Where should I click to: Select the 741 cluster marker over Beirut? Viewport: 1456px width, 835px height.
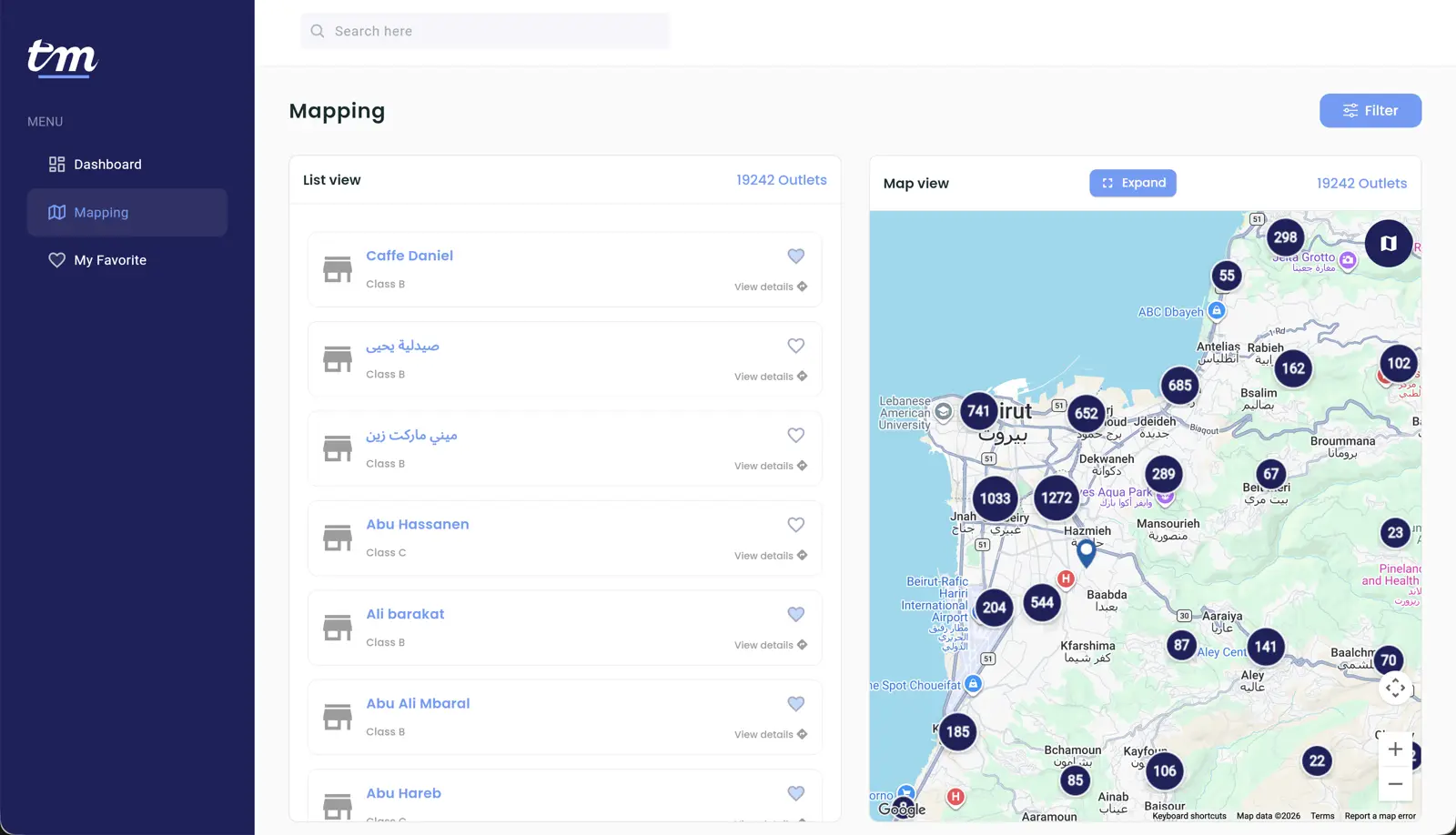978,411
